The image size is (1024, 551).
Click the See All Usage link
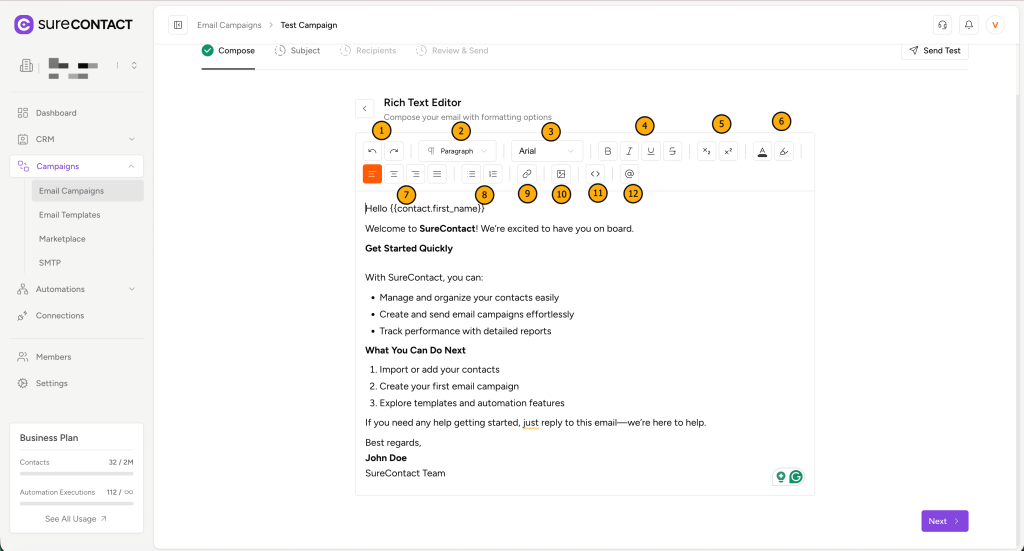pos(76,519)
